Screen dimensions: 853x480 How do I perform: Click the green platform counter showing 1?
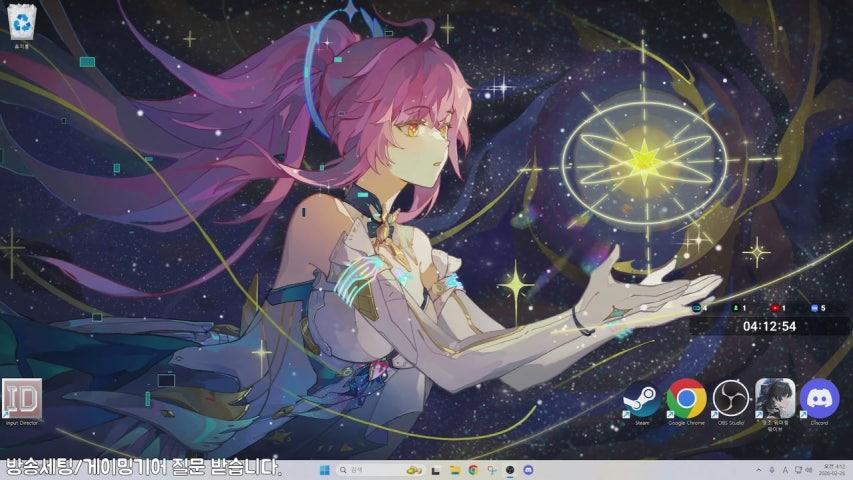[739, 308]
